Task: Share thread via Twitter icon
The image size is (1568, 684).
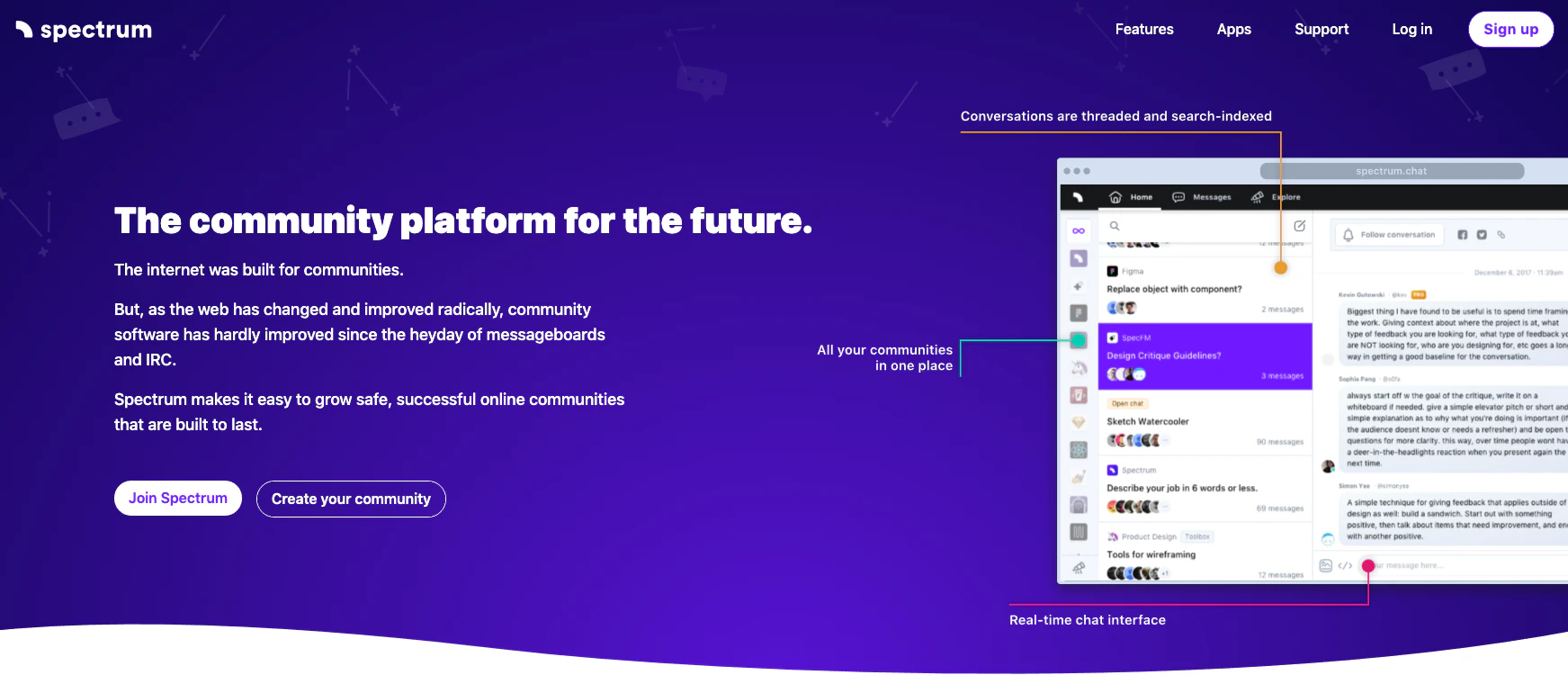Action: click(1482, 235)
